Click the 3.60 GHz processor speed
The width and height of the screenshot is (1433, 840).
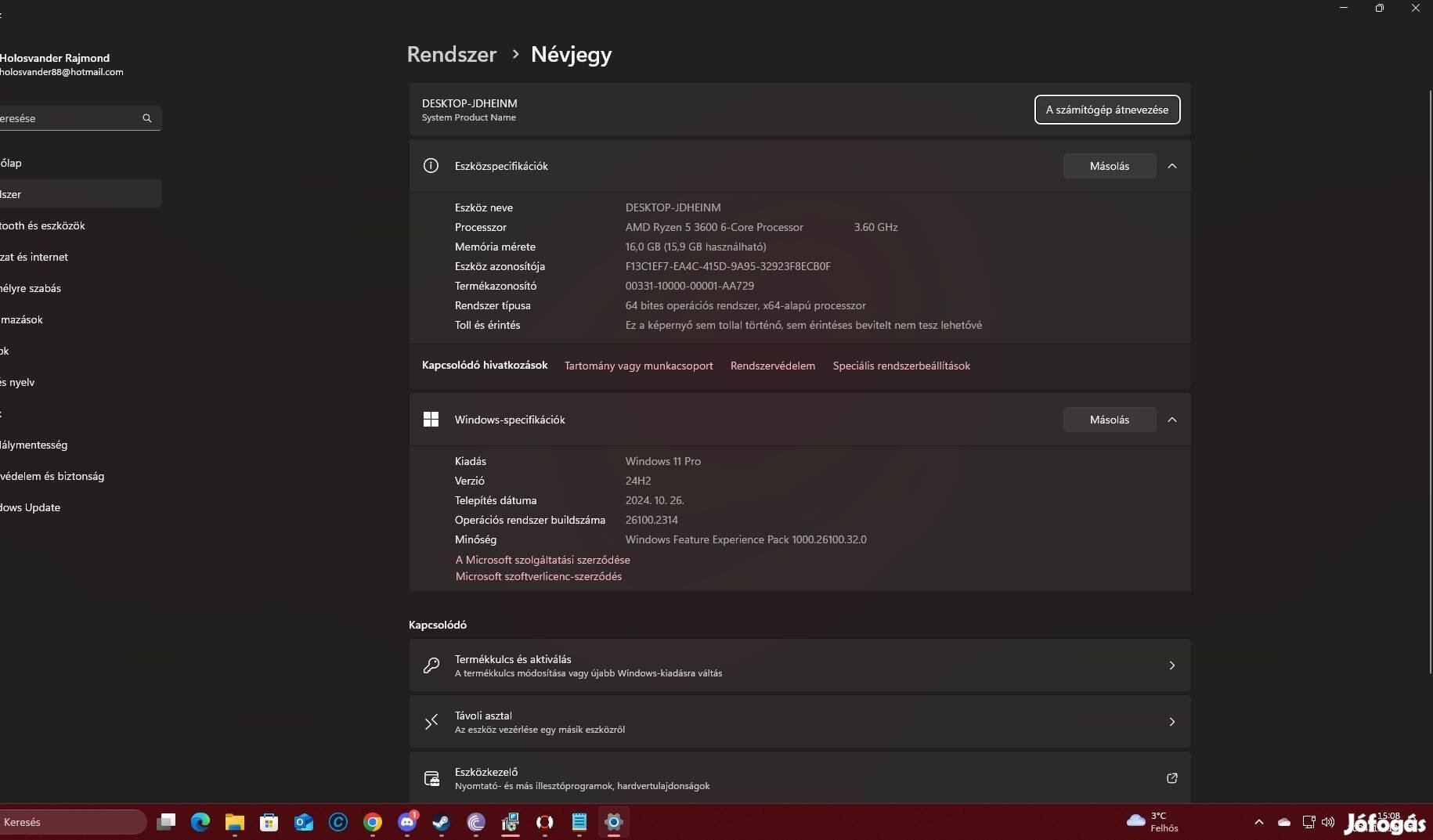tap(875, 227)
